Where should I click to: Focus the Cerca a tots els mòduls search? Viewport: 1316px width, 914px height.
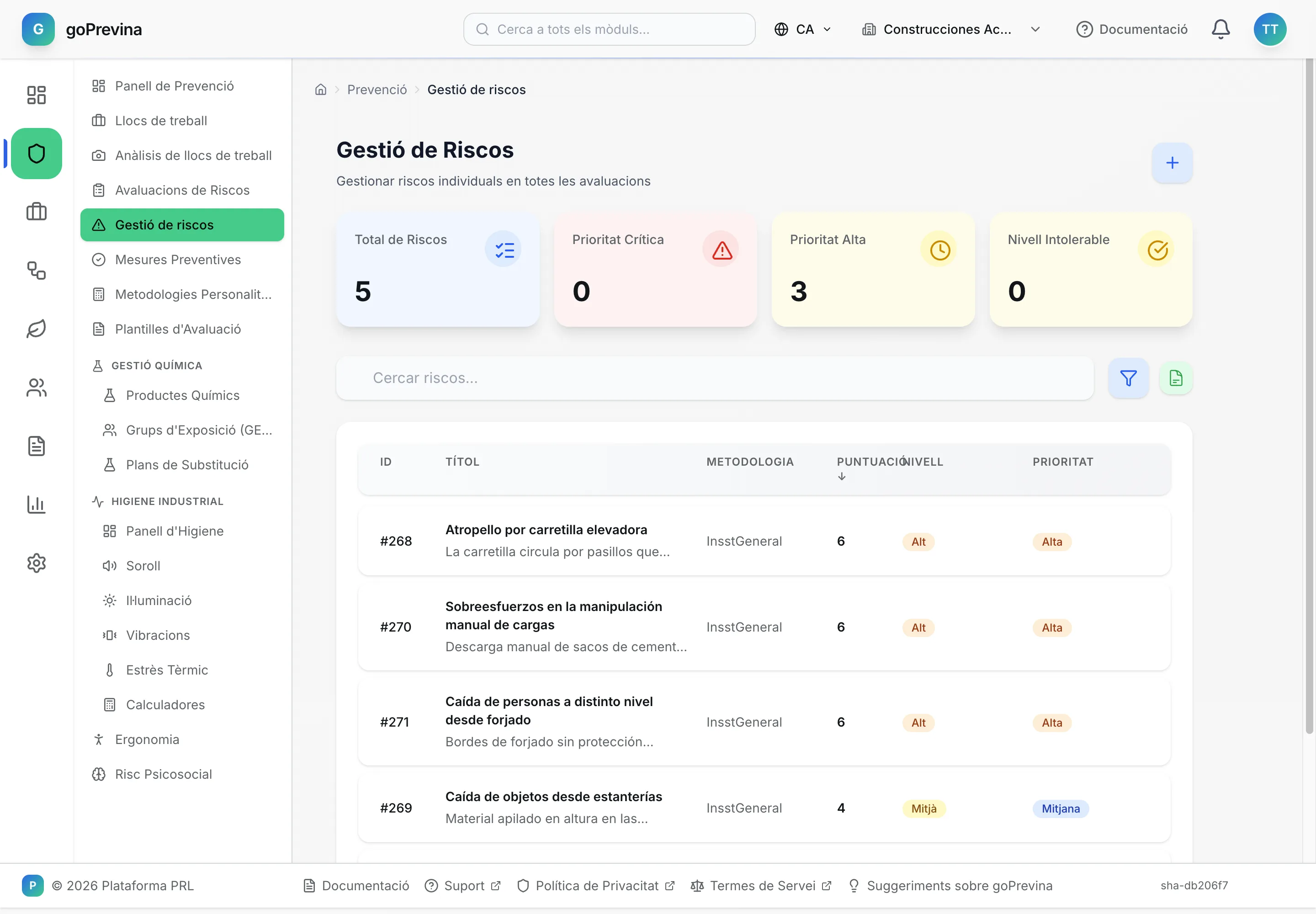click(609, 29)
